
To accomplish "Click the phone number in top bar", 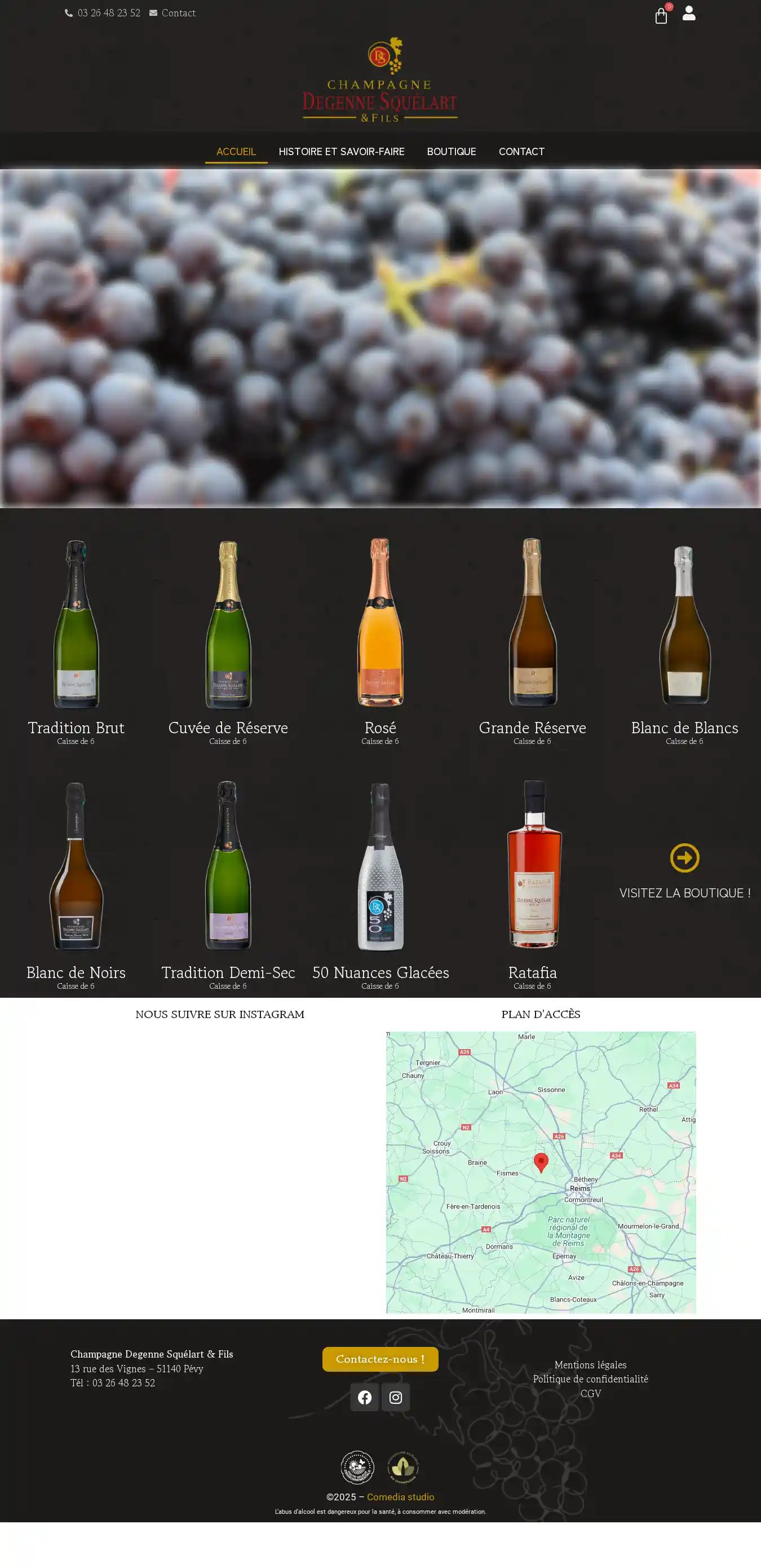I will point(103,13).
